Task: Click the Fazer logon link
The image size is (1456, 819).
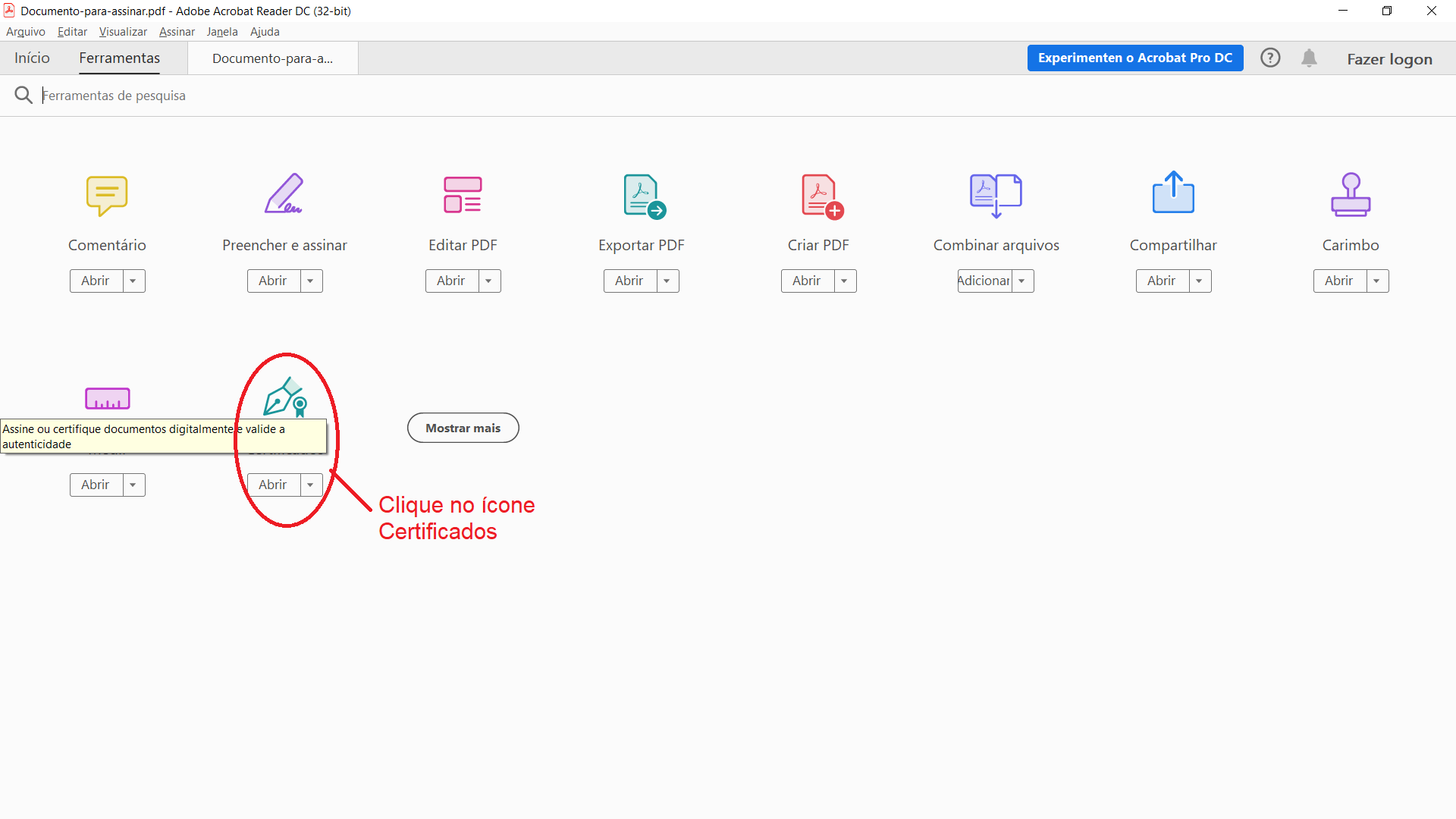Action: 1389,59
